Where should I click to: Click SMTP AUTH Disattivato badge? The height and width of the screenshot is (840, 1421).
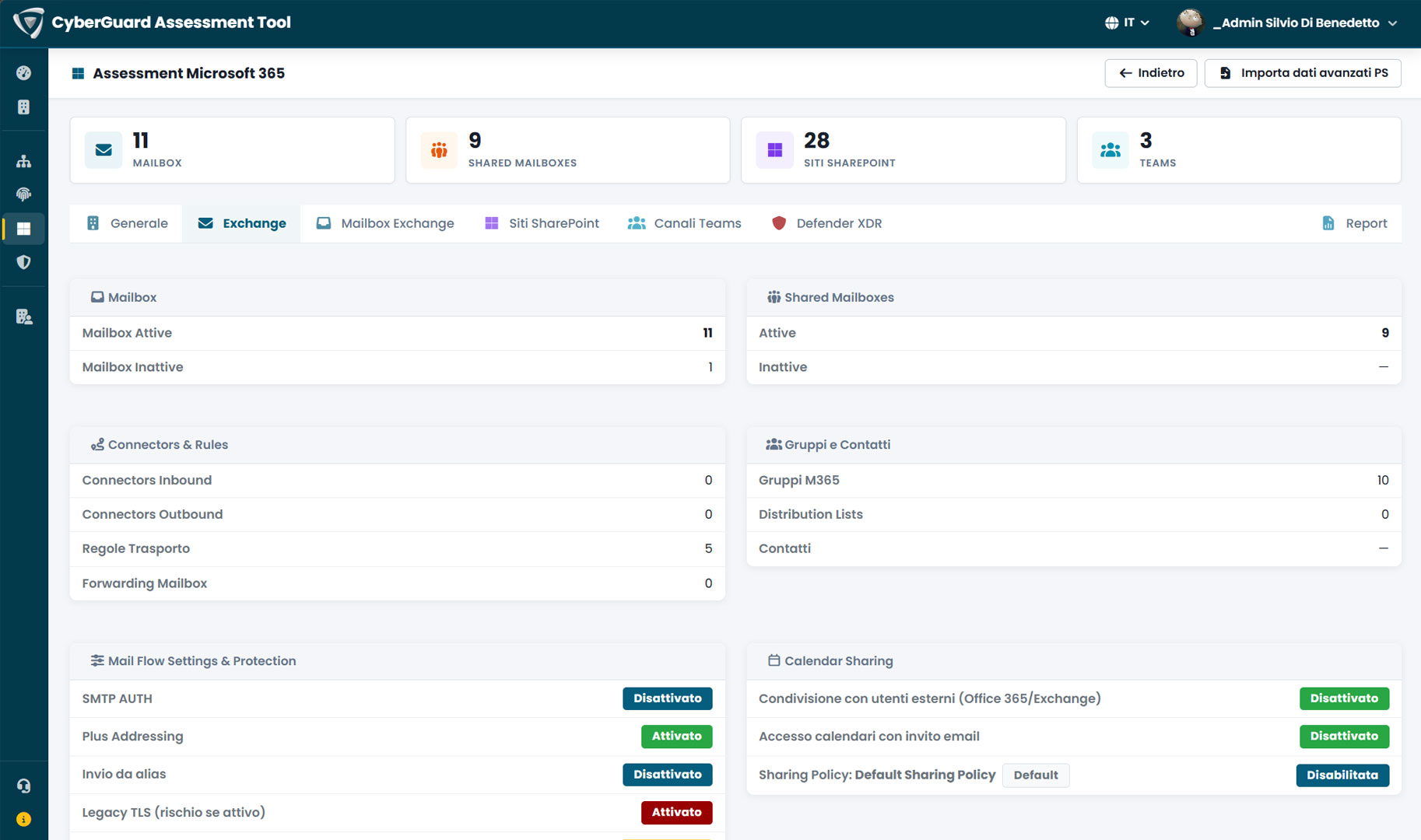point(668,698)
